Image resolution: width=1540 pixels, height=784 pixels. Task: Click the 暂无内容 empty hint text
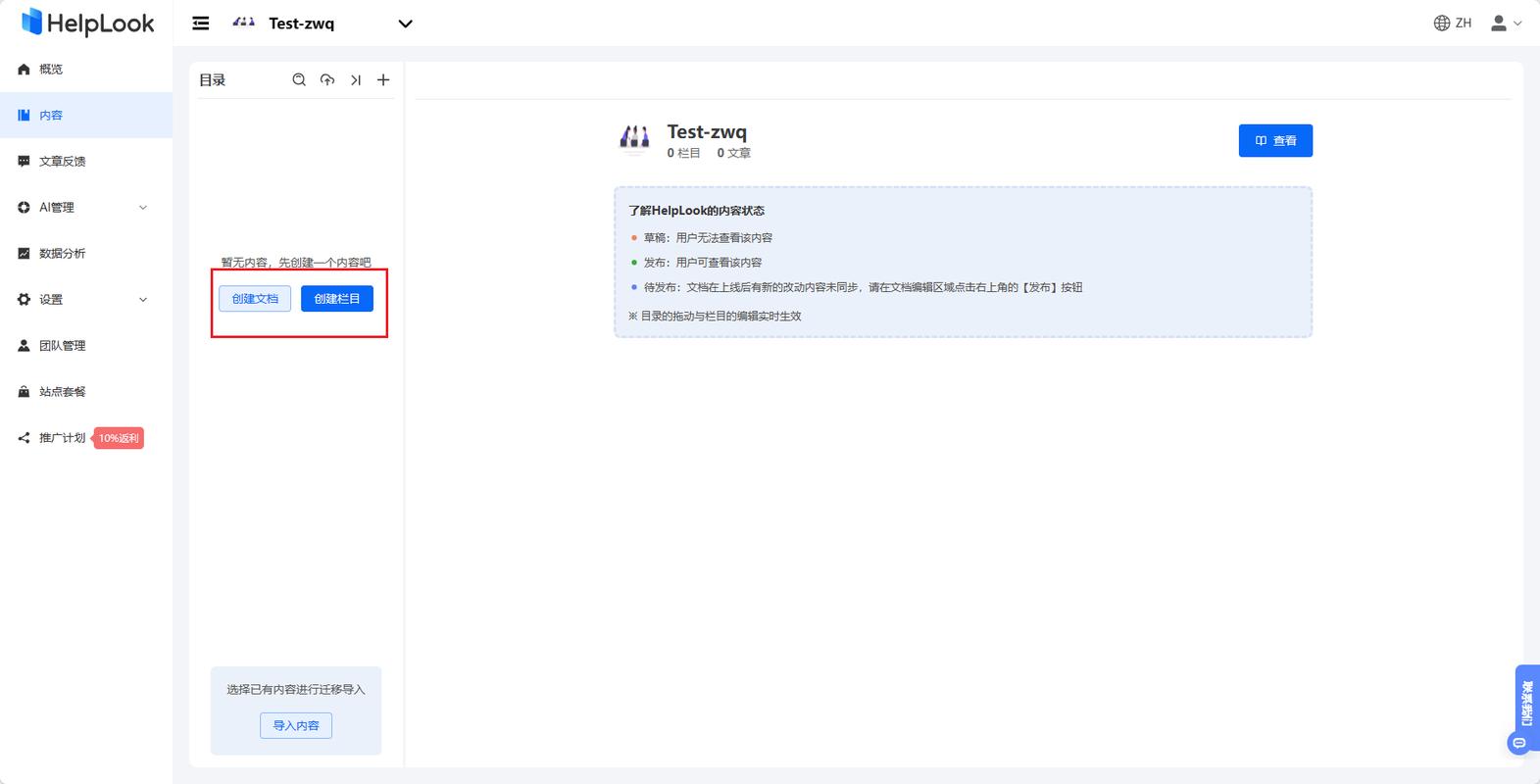[296, 263]
